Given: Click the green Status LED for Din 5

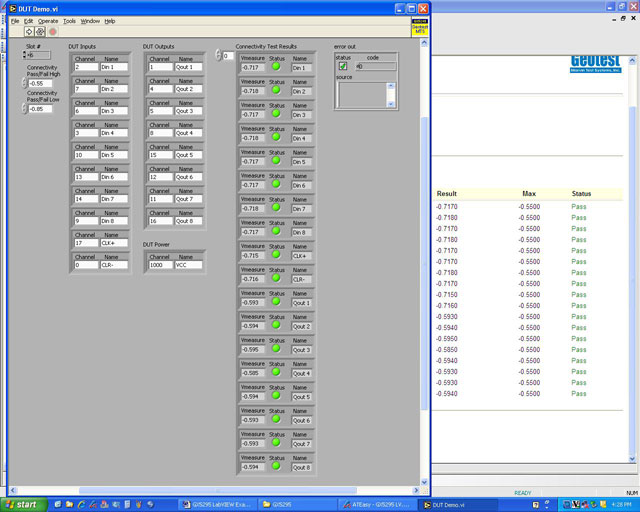Looking at the screenshot, I should 276,160.
